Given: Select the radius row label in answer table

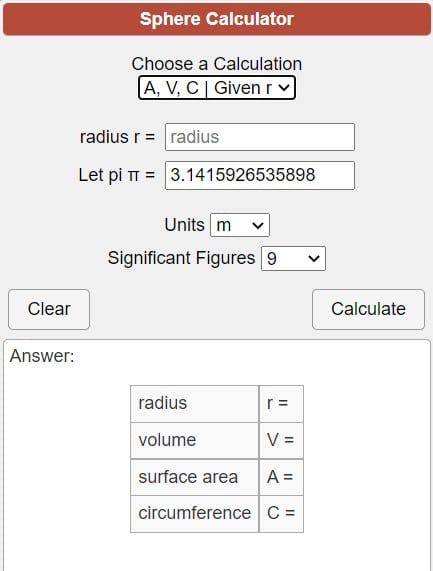Looking at the screenshot, I should click(194, 404).
